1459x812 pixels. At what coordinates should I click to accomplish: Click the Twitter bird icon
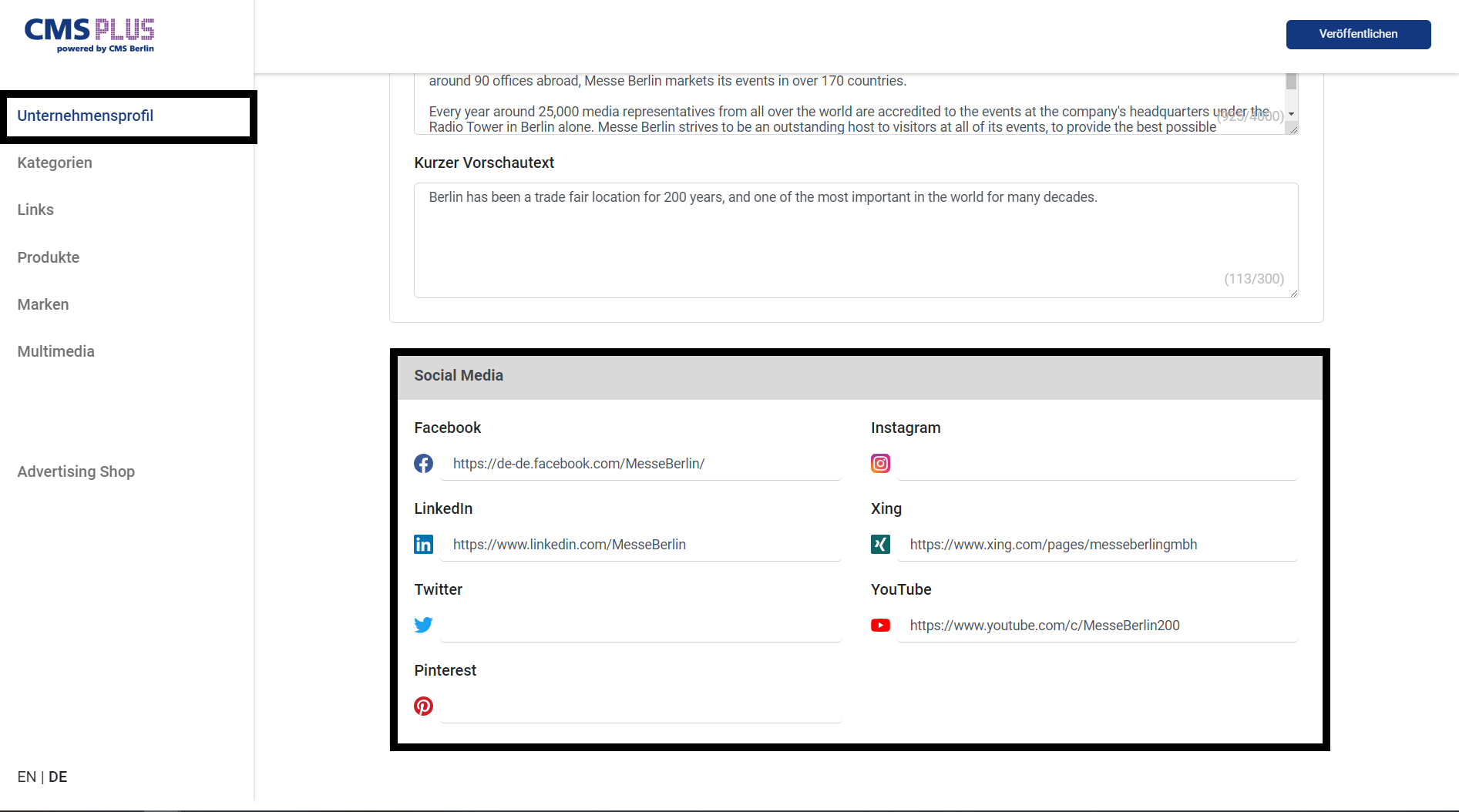point(423,625)
